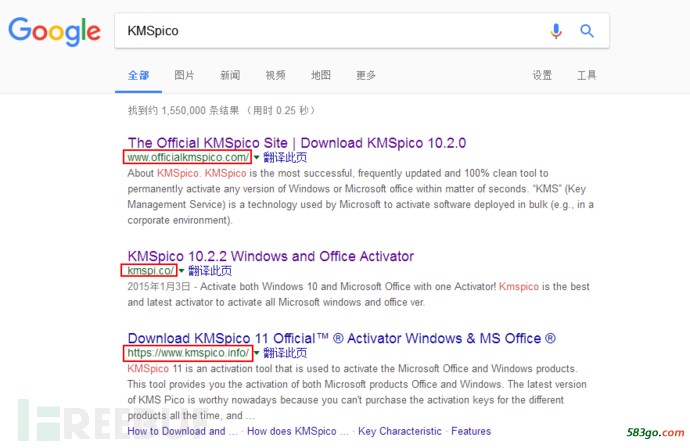This screenshot has height=448, width=690.
Task: Open the 更多 menu
Action: pyautogui.click(x=366, y=75)
